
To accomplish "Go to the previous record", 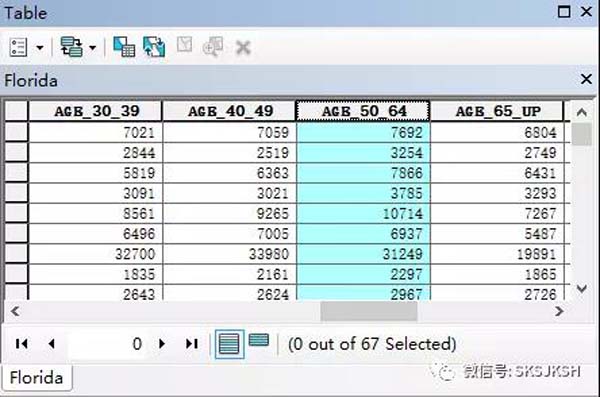I will point(52,343).
